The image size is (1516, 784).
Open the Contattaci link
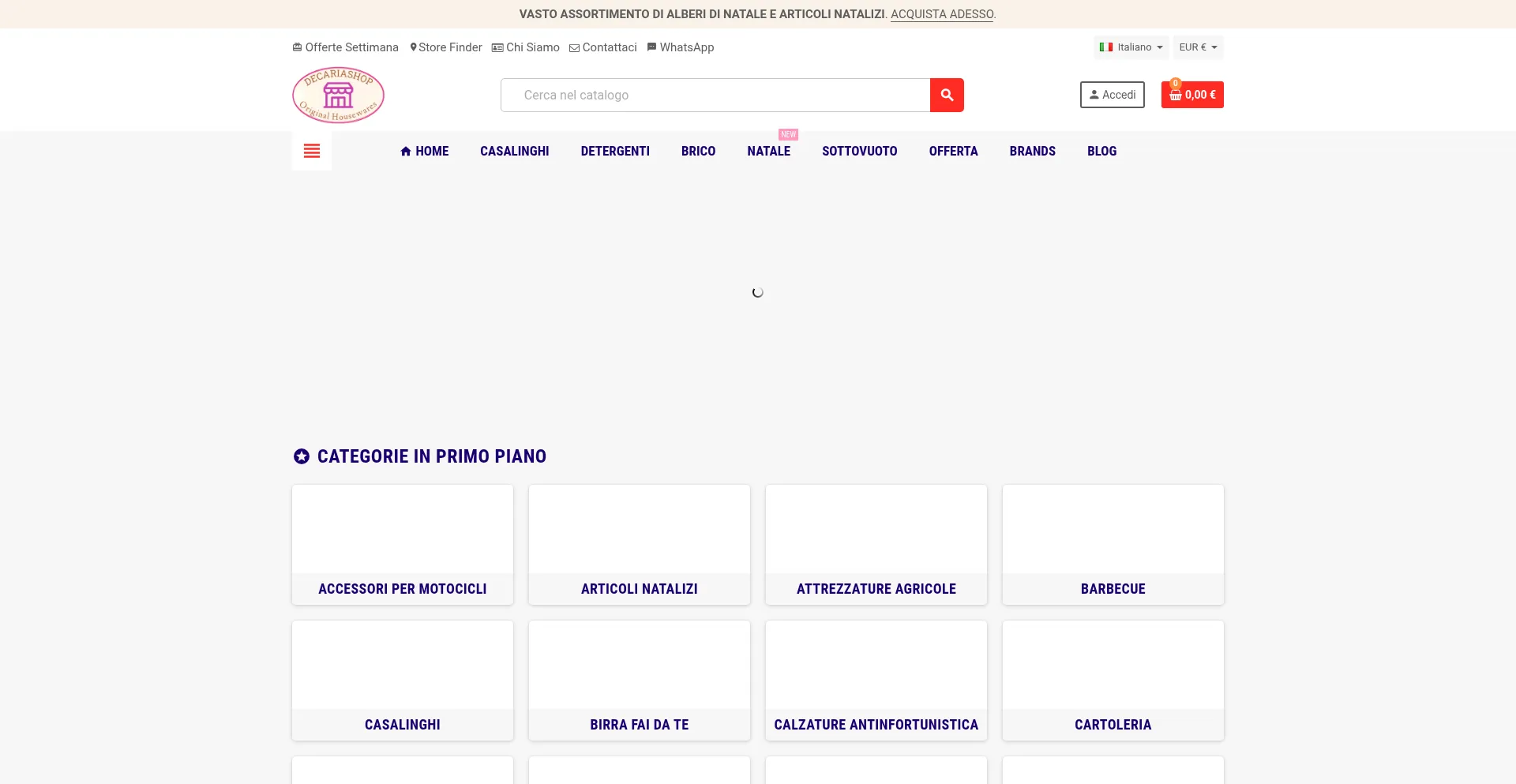tap(603, 47)
